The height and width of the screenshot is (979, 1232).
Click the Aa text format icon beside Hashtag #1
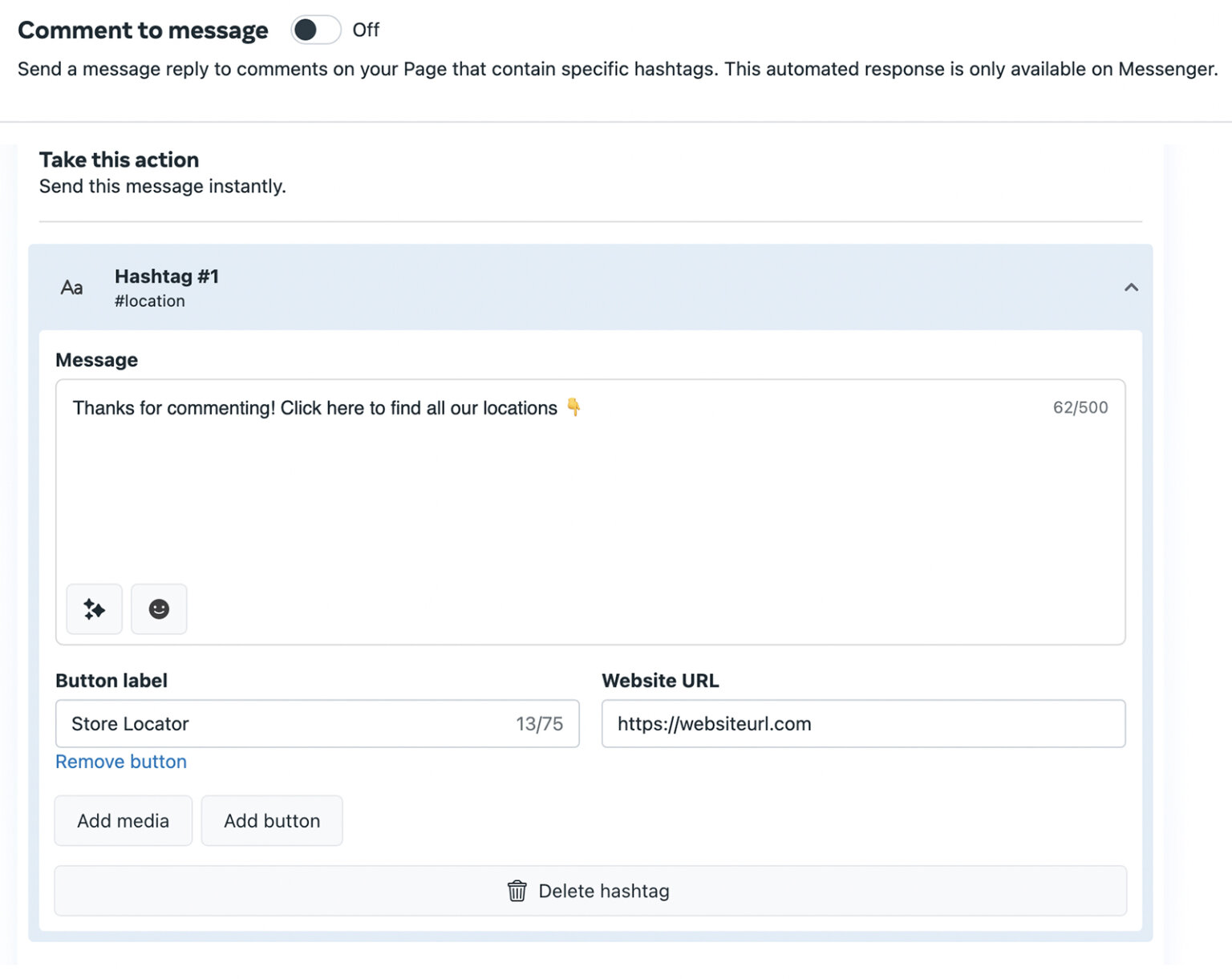pos(71,287)
